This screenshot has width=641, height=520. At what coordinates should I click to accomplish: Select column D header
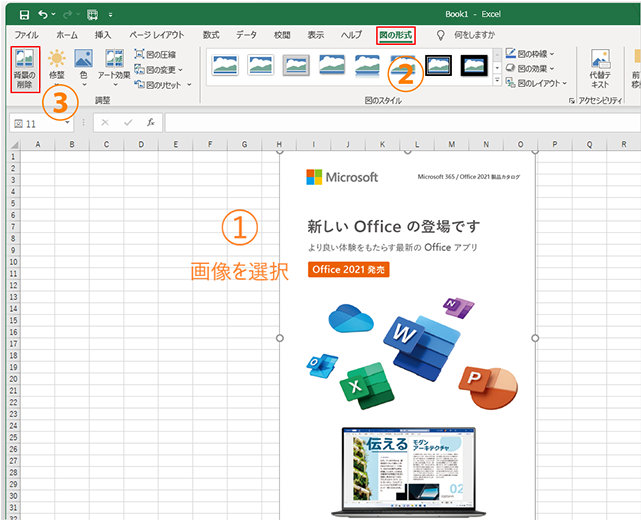coord(141,144)
